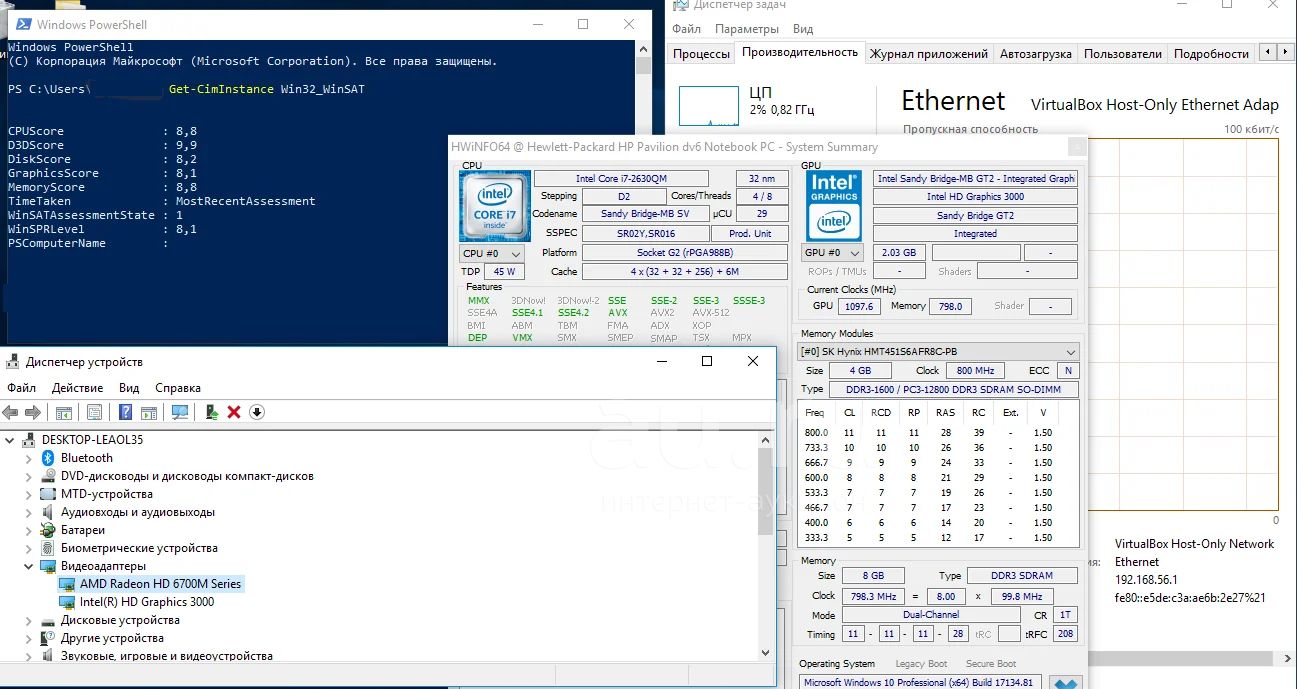The image size is (1297, 689).
Task: Expand the Дисковые устройства tree node
Action: click(x=29, y=620)
